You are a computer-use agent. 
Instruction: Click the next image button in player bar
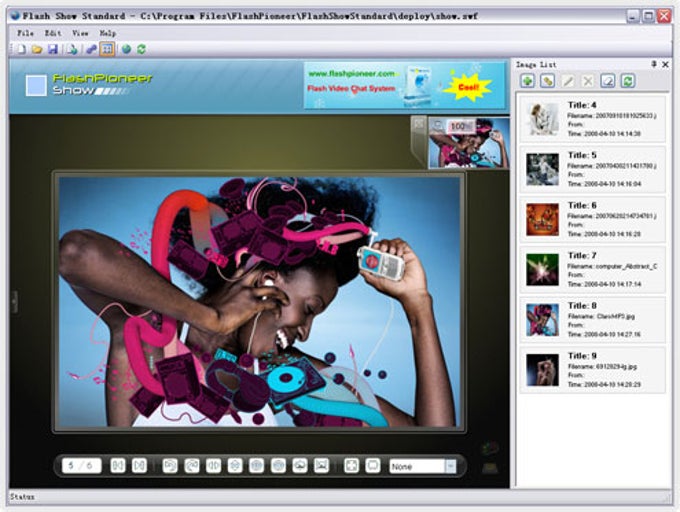point(140,465)
